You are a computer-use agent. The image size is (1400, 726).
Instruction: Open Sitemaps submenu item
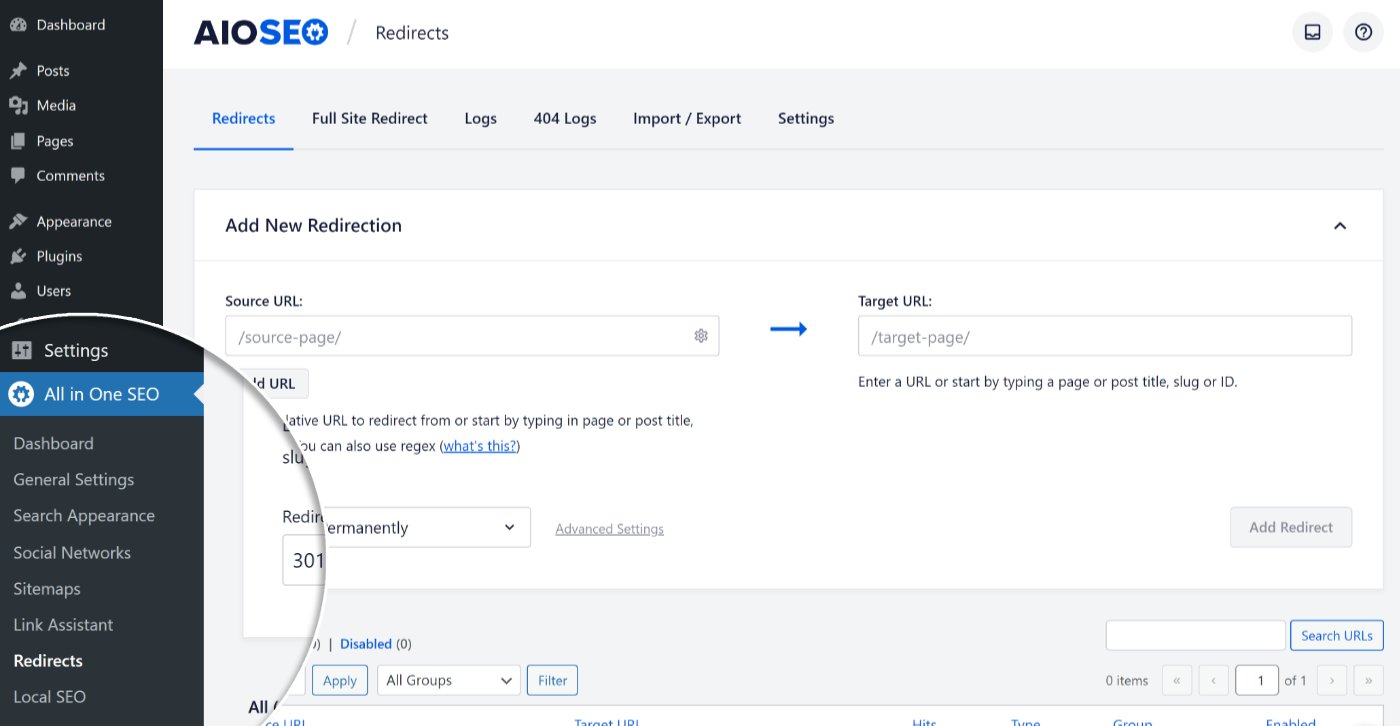pyautogui.click(x=47, y=589)
